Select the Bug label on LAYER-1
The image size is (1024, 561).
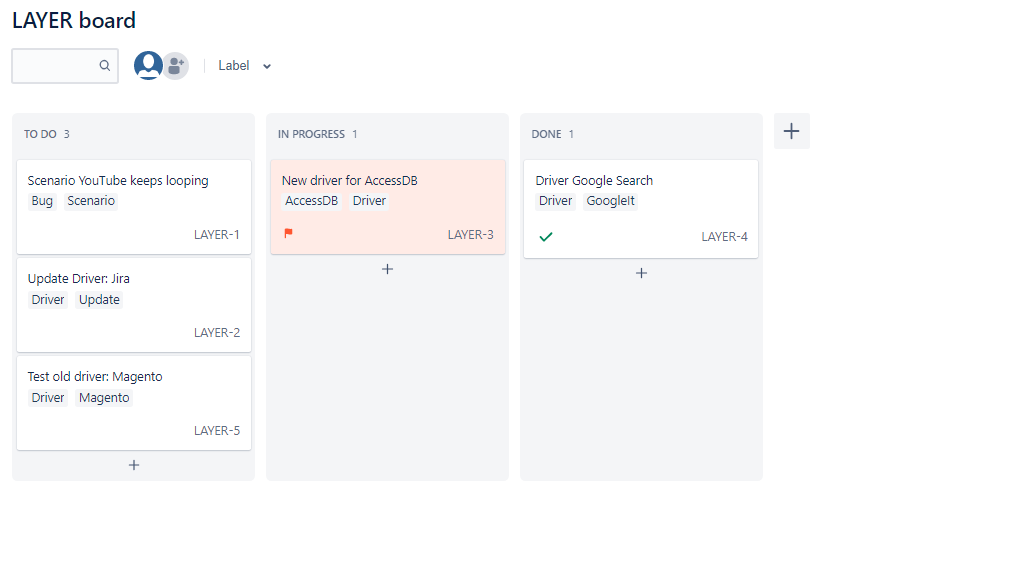[x=42, y=201]
